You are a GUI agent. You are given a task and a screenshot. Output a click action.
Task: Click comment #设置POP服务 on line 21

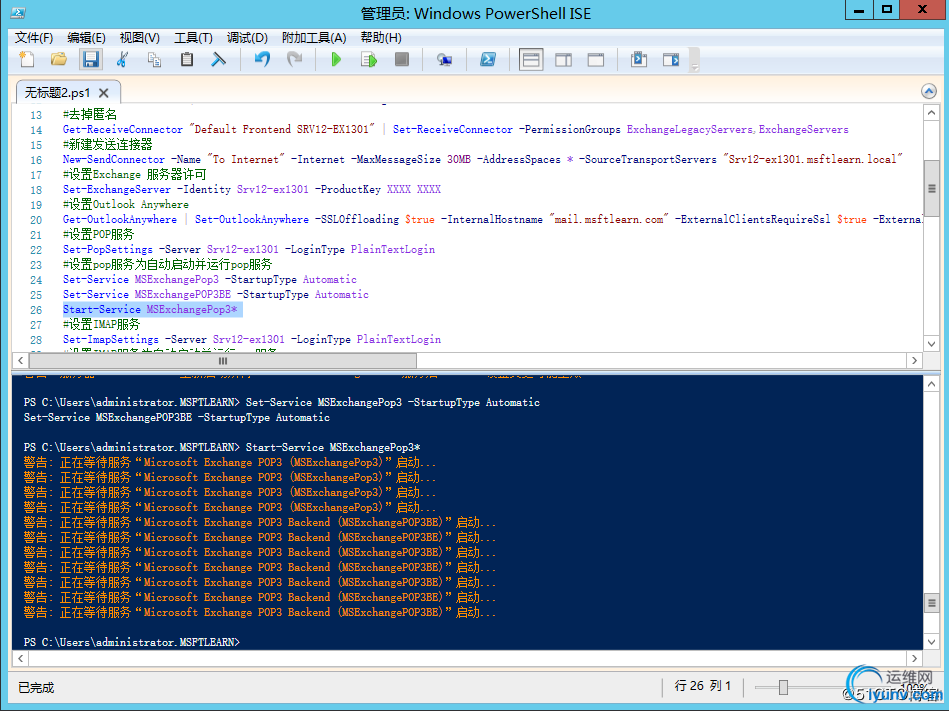(98, 234)
